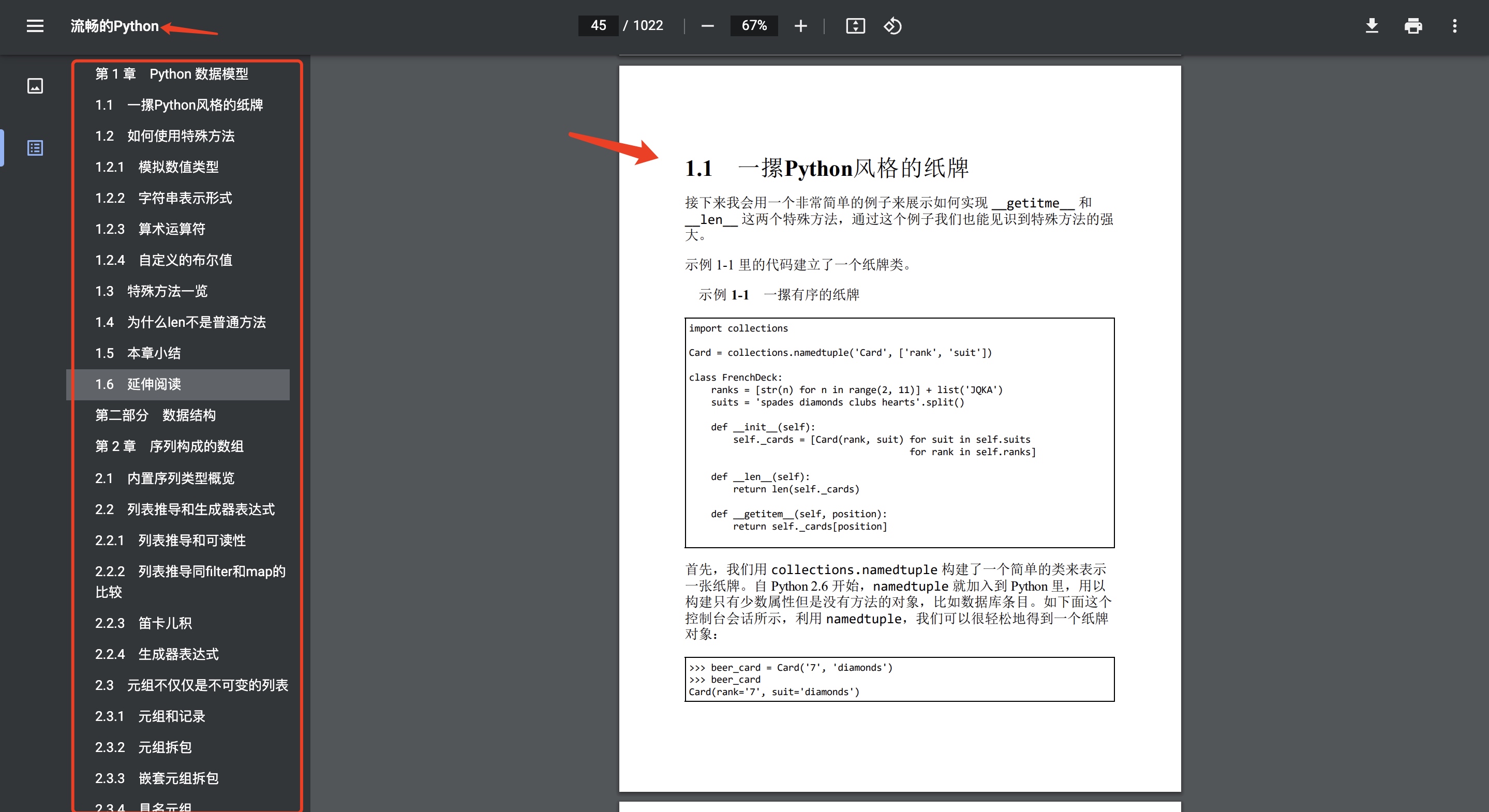Click the page number input field
This screenshot has height=812, width=1489.
598,26
